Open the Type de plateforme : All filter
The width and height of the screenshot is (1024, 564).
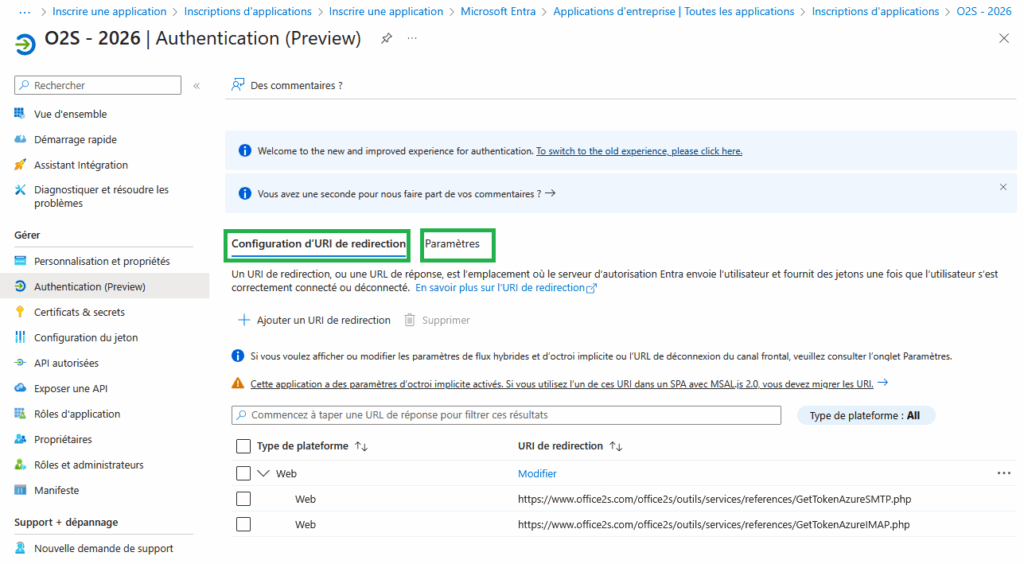tap(865, 415)
